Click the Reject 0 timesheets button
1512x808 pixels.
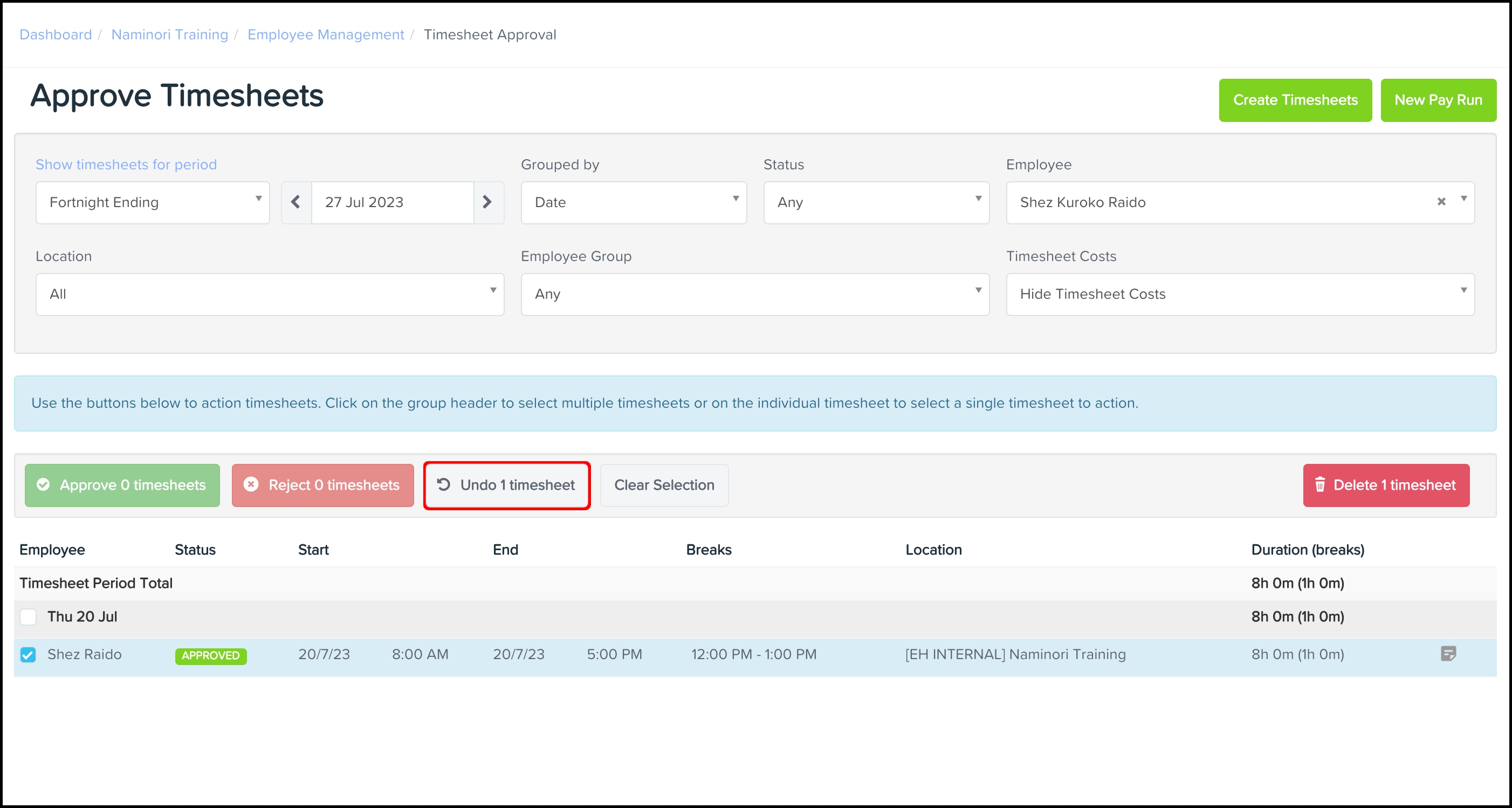[322, 485]
